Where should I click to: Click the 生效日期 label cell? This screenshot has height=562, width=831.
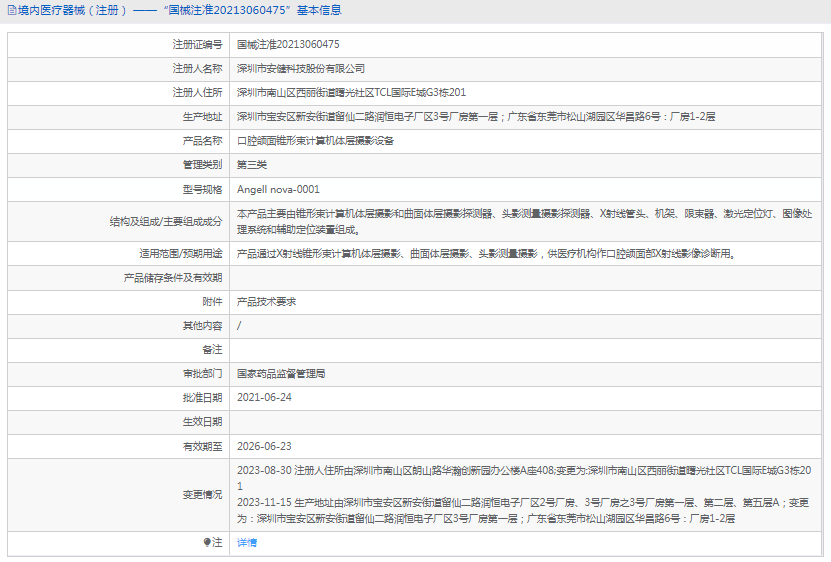(118, 422)
